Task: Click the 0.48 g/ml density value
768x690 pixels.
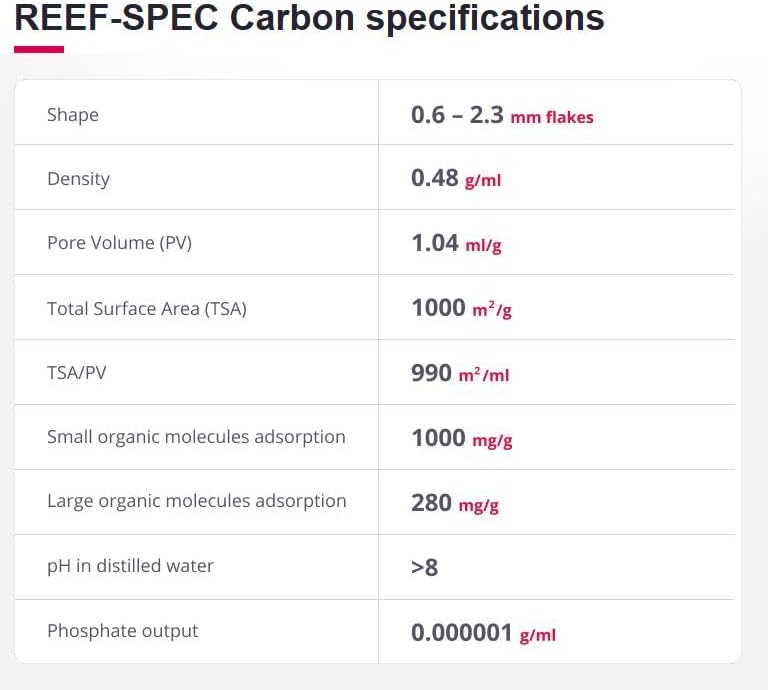Action: click(x=456, y=179)
